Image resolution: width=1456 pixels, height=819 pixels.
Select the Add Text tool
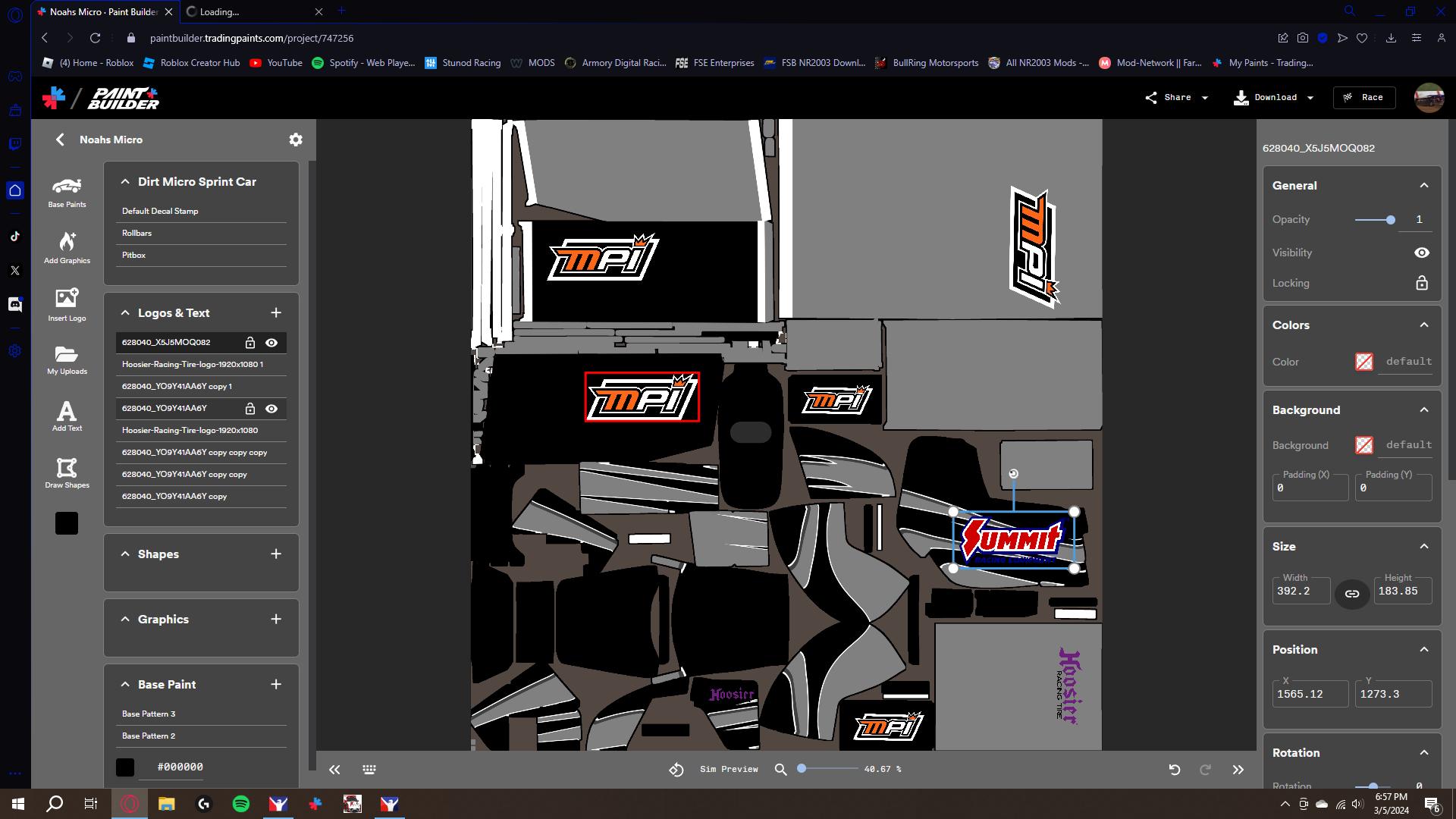pyautogui.click(x=67, y=415)
